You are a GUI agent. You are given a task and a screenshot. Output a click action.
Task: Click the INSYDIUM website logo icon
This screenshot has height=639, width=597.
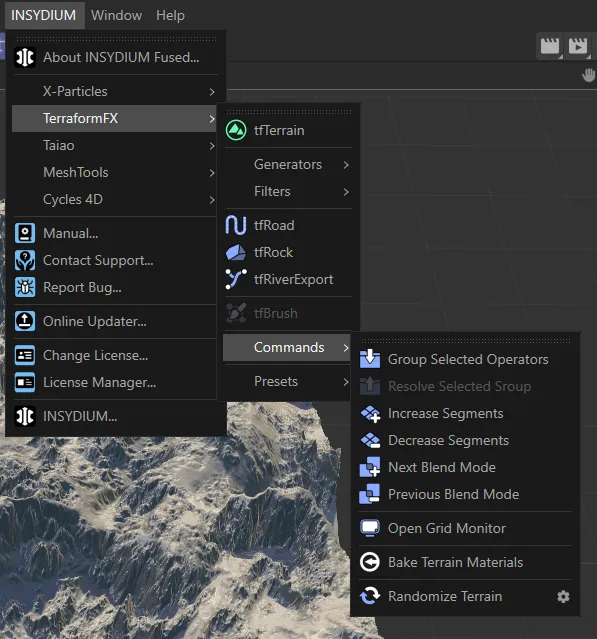25,416
